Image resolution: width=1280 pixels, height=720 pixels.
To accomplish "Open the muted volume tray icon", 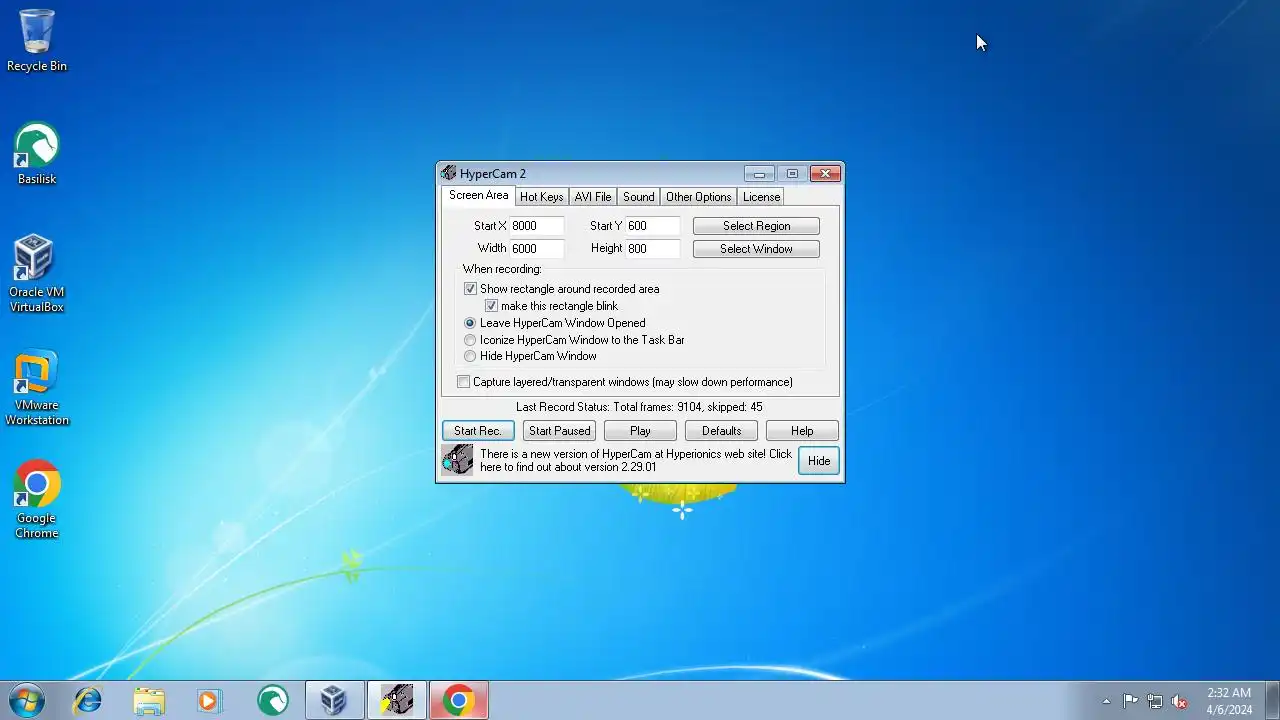I will pyautogui.click(x=1179, y=701).
